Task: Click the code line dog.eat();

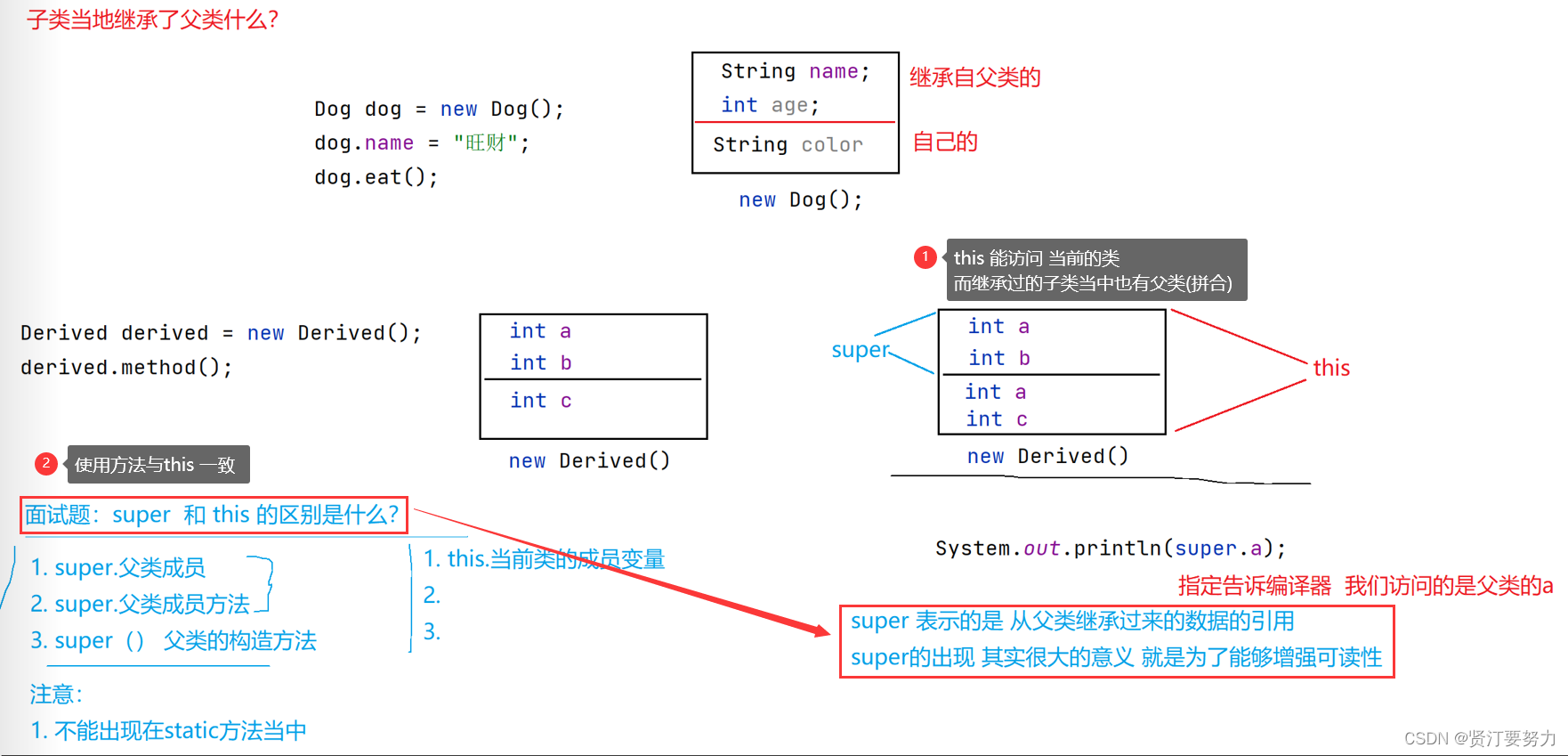Action: 376,177
